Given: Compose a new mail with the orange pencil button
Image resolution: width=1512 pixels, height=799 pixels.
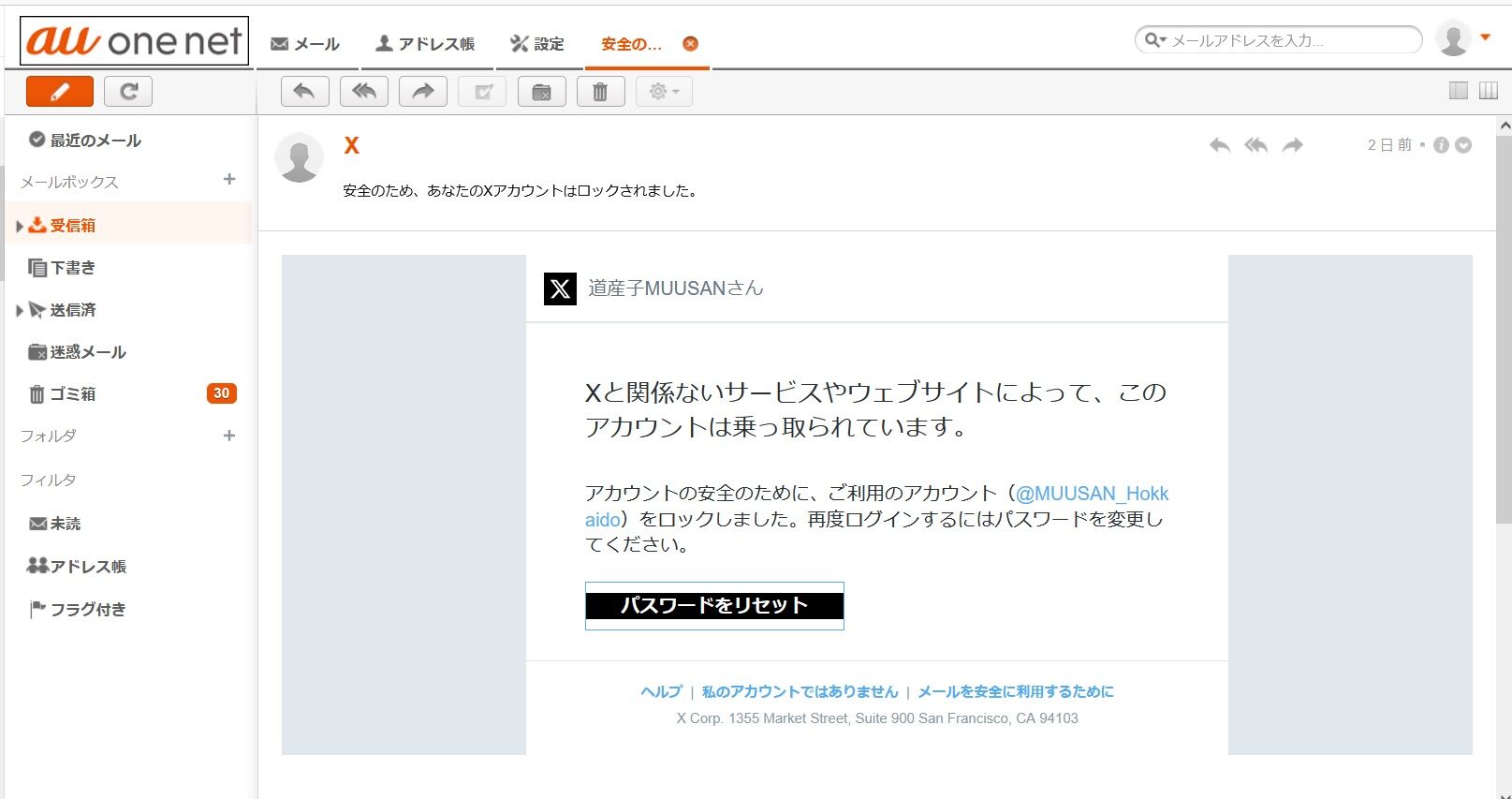Looking at the screenshot, I should (x=60, y=91).
